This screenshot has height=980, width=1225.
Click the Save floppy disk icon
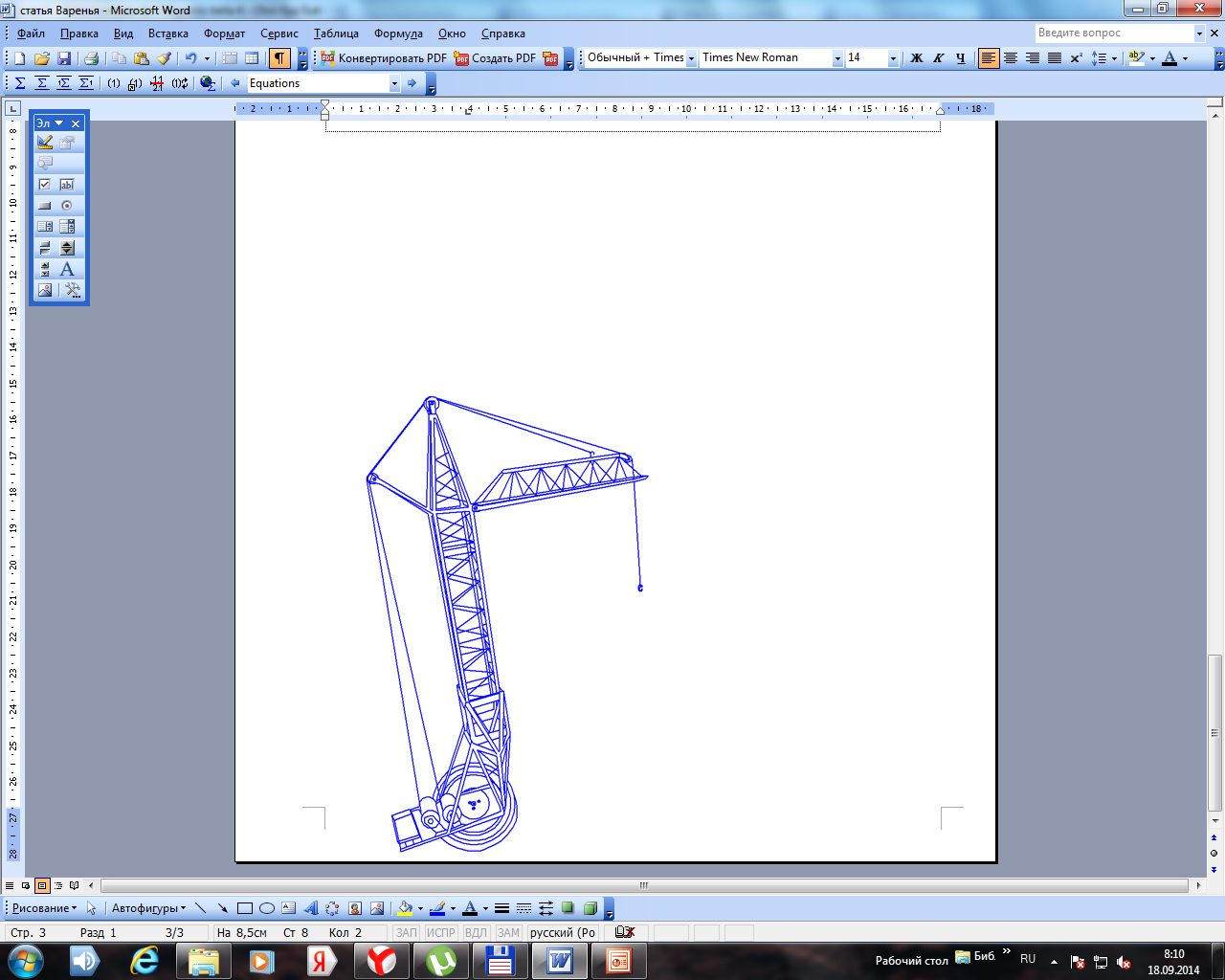pyautogui.click(x=64, y=58)
